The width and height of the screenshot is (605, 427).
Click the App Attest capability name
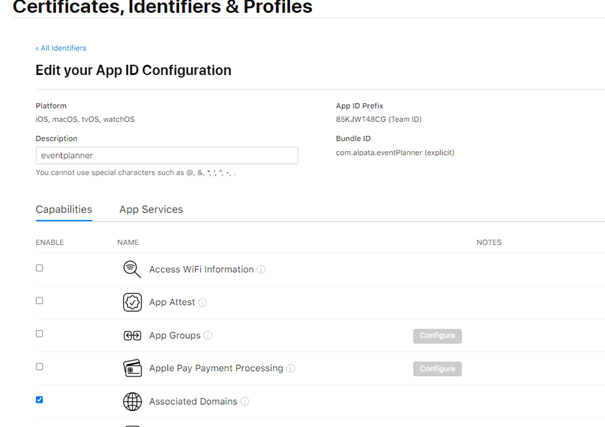[x=172, y=302]
